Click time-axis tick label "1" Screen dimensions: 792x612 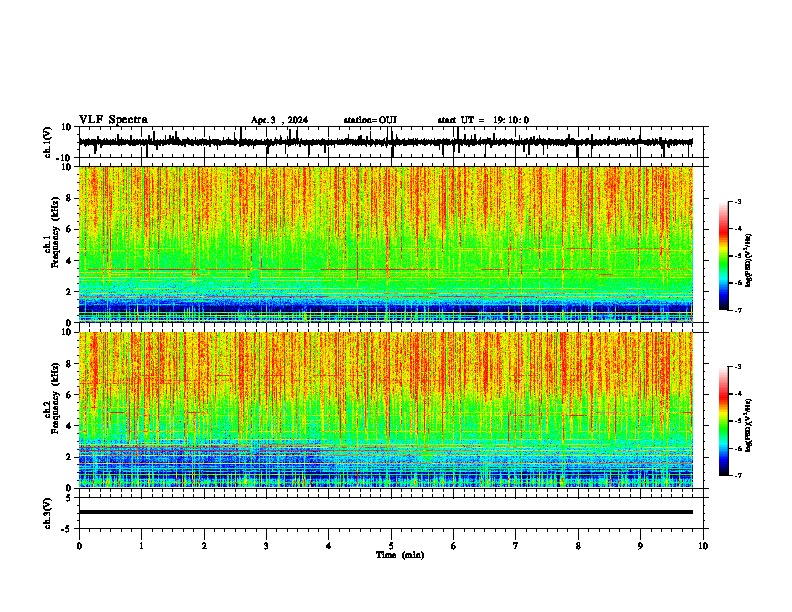tap(141, 546)
